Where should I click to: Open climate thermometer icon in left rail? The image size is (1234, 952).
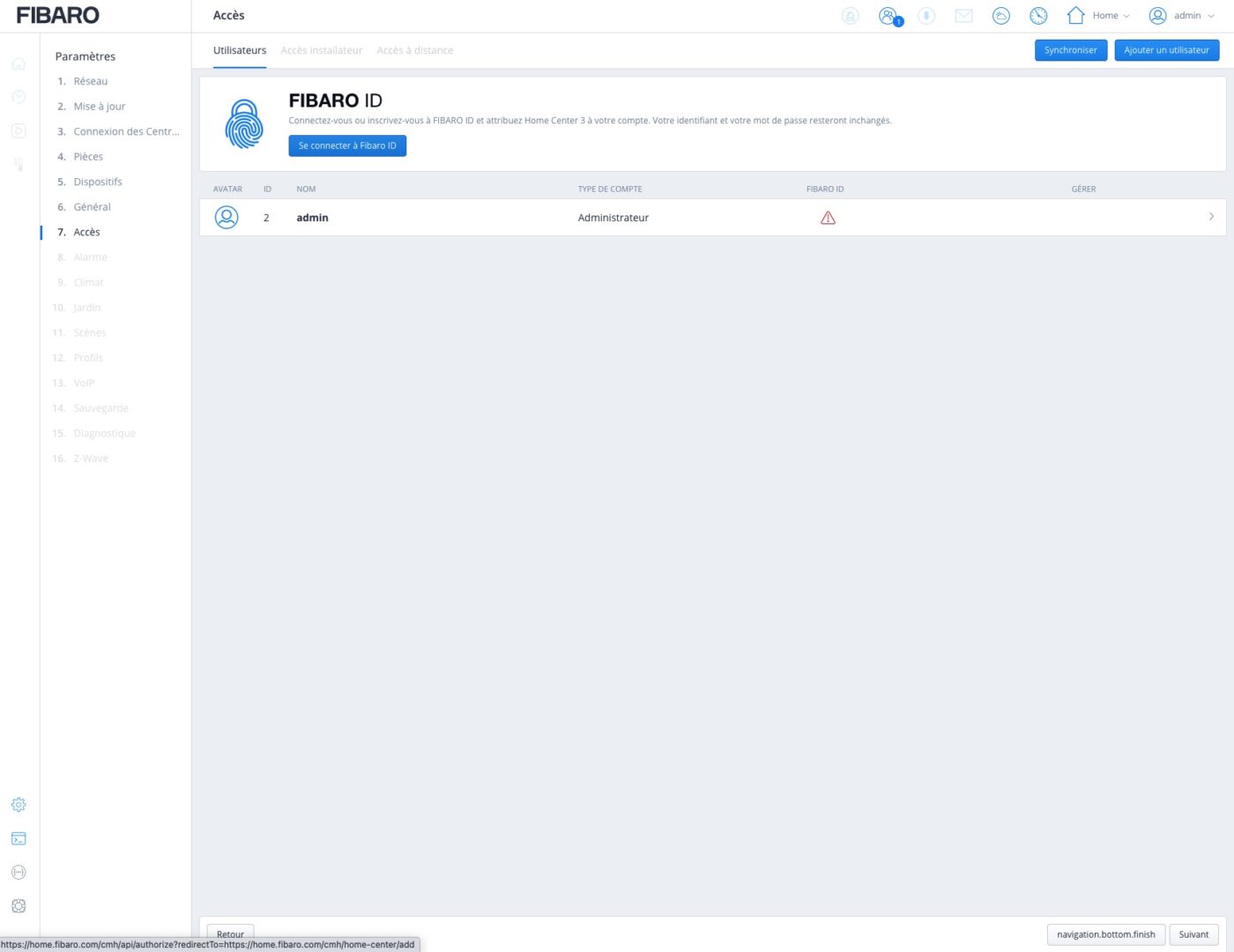19,164
